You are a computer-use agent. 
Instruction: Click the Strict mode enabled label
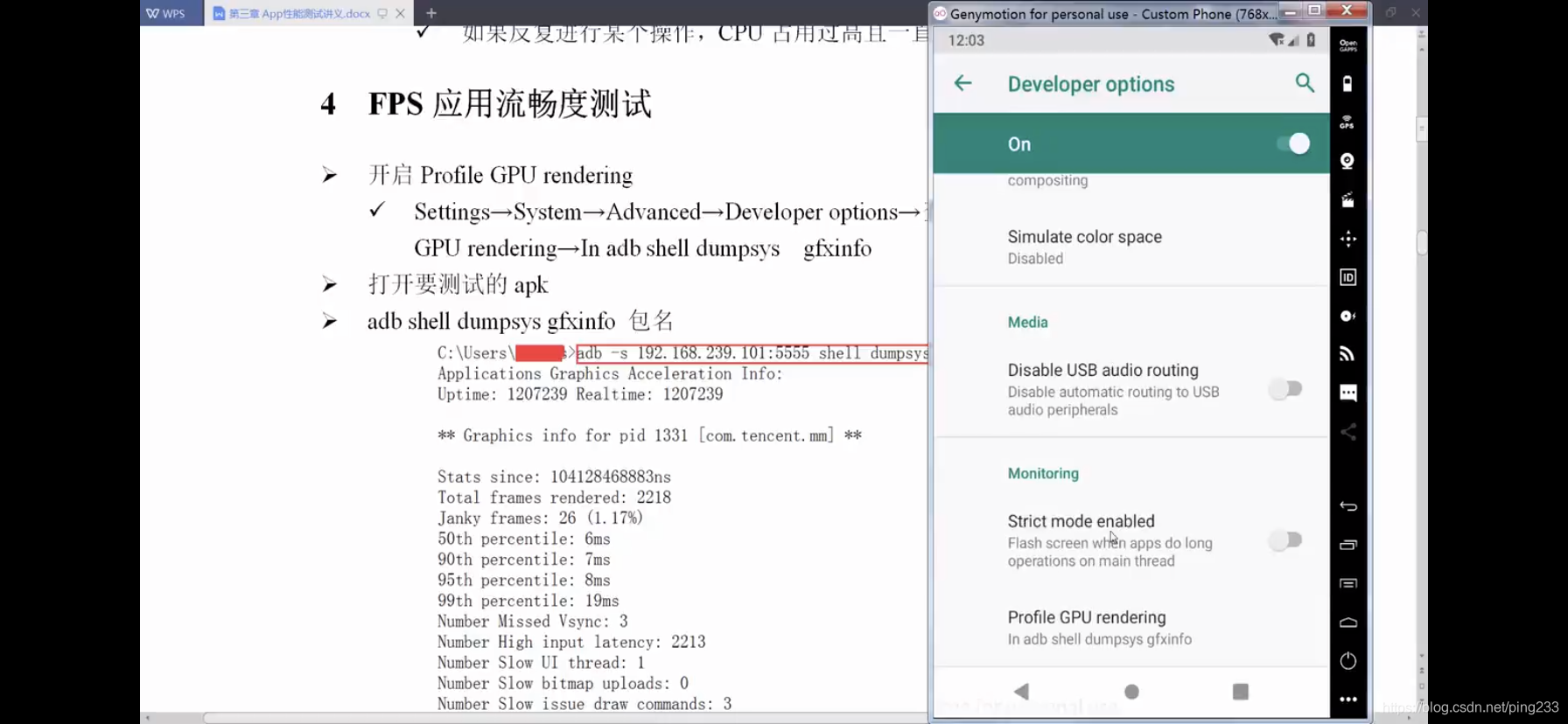point(1081,521)
